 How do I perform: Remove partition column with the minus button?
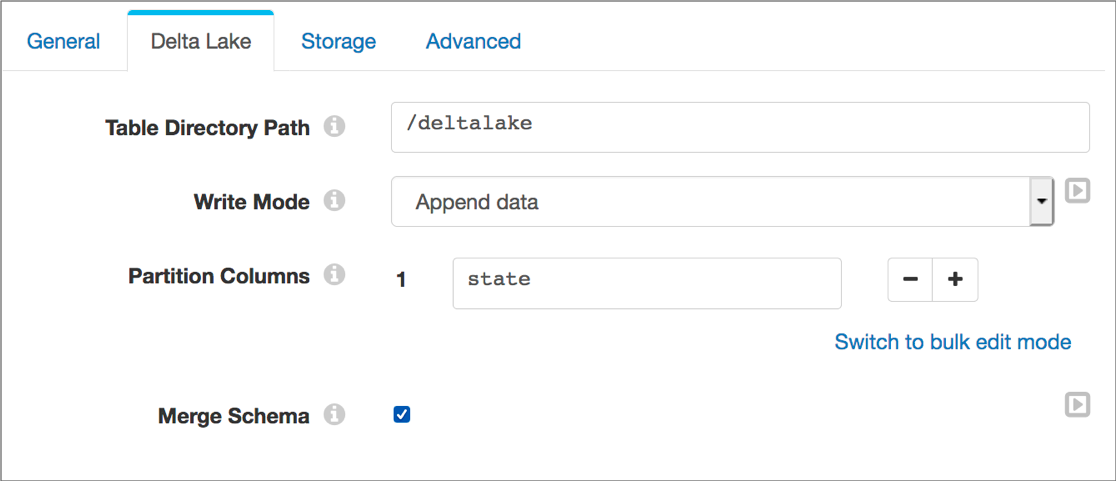point(910,280)
